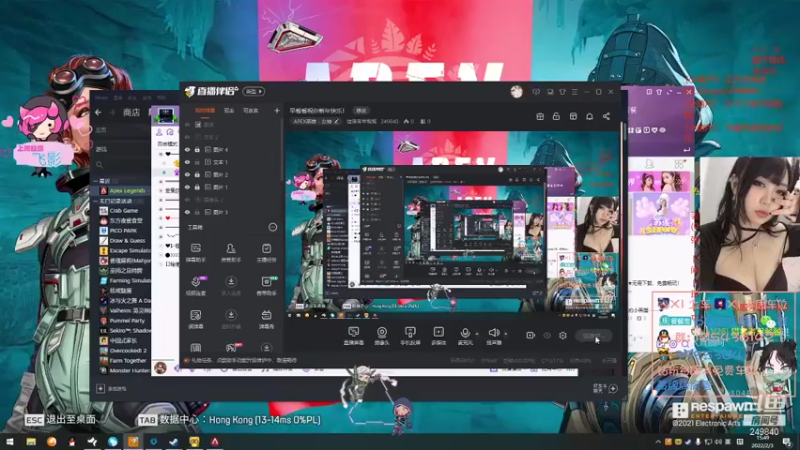Collapse the second games category in Steam
Viewport: 800px width, 450px height.
pos(95,201)
